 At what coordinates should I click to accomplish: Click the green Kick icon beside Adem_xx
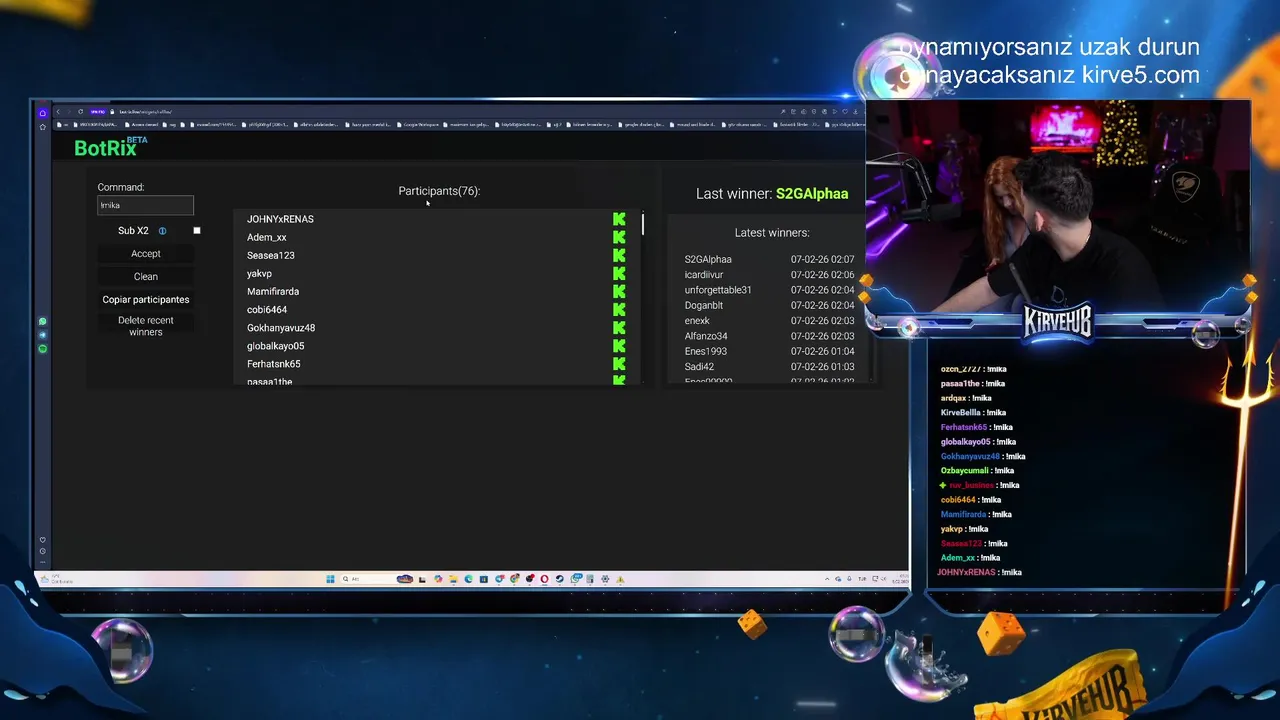619,237
